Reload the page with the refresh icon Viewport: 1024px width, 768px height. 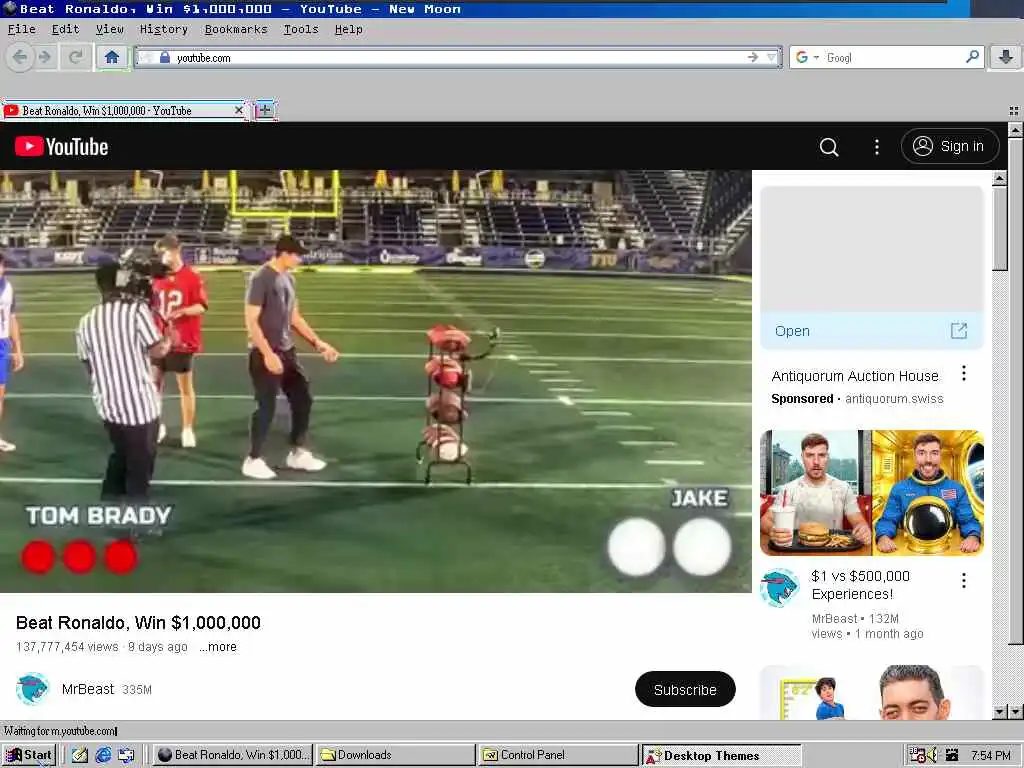76,57
